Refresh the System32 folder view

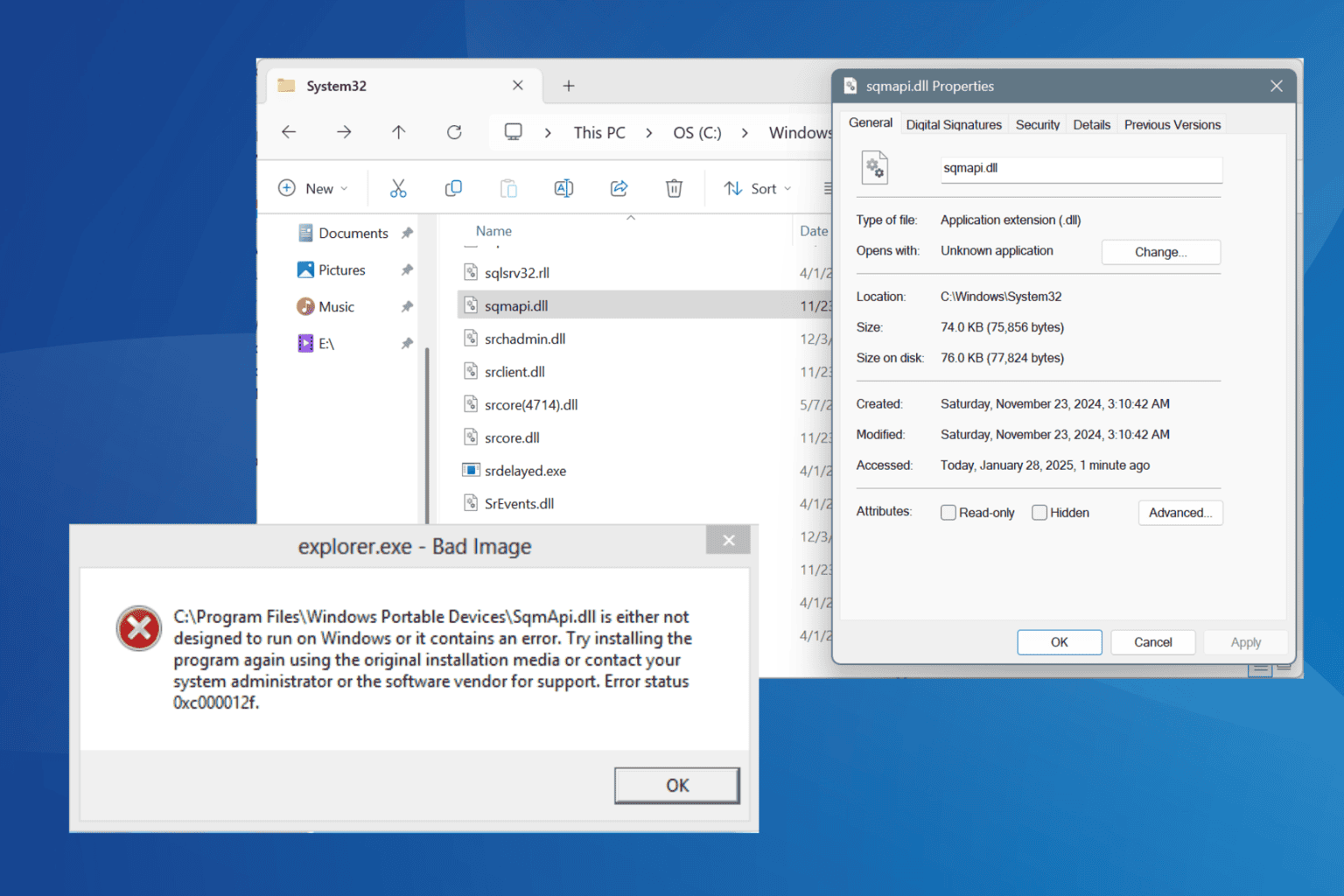[x=454, y=132]
